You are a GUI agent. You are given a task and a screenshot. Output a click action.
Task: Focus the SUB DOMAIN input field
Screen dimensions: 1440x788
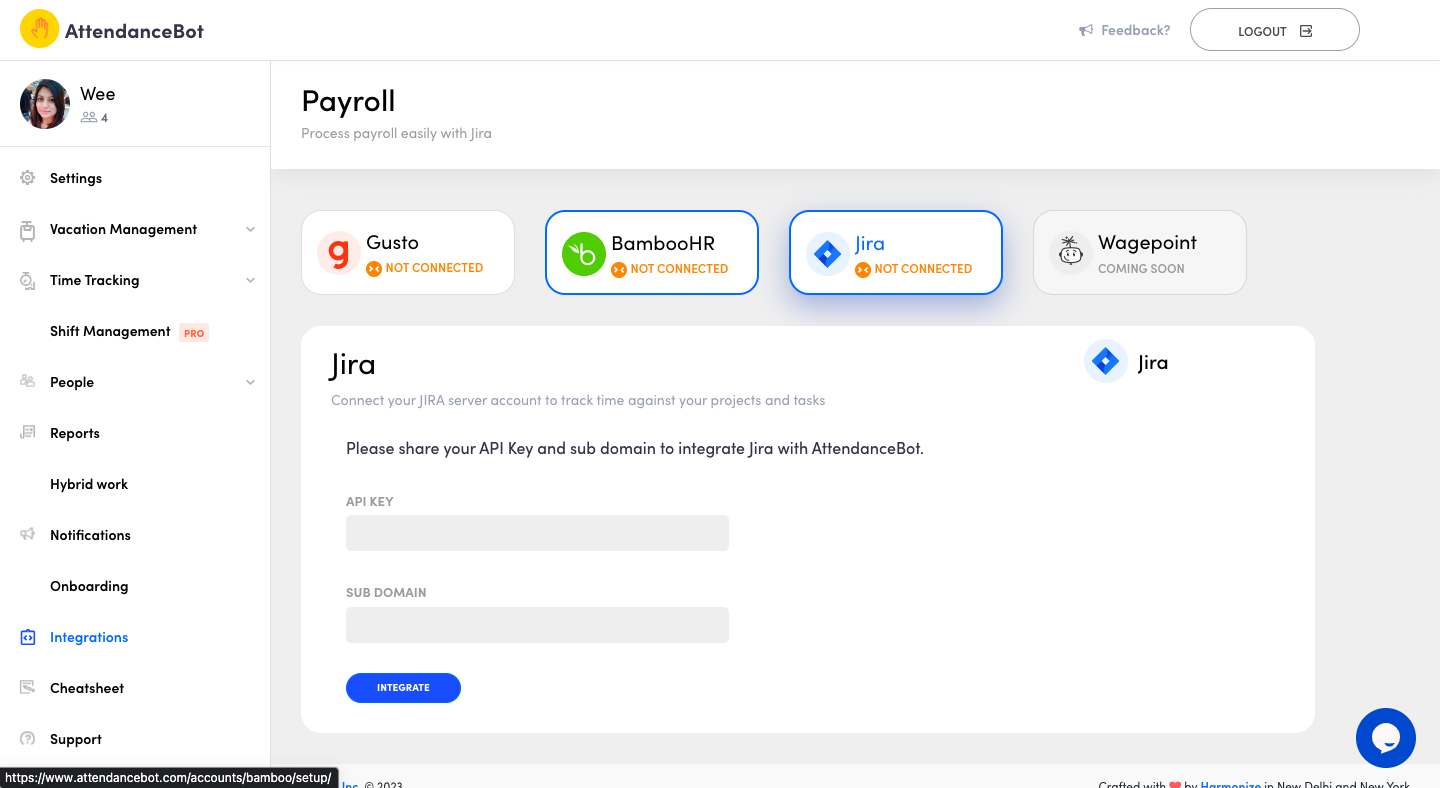coord(537,625)
